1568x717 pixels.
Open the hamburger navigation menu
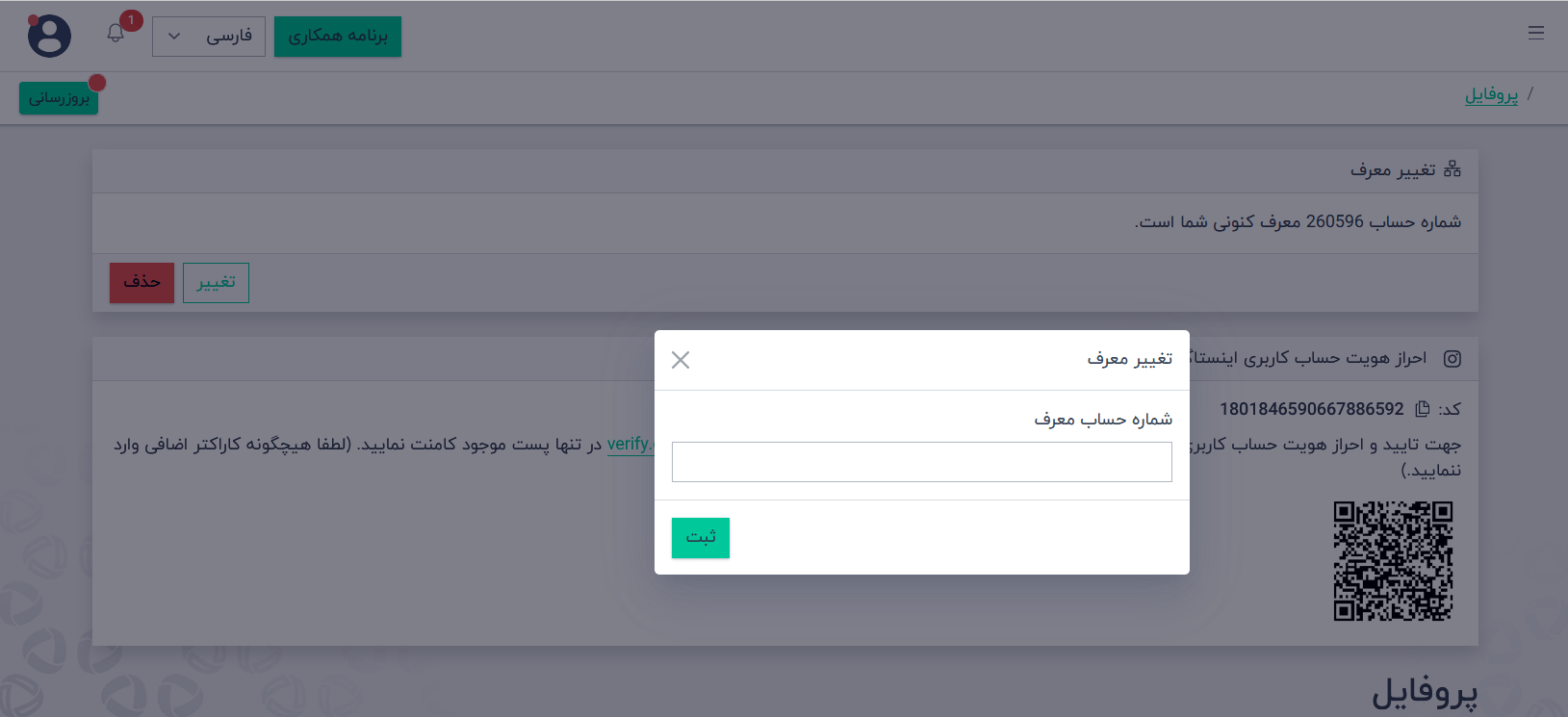pyautogui.click(x=1536, y=32)
